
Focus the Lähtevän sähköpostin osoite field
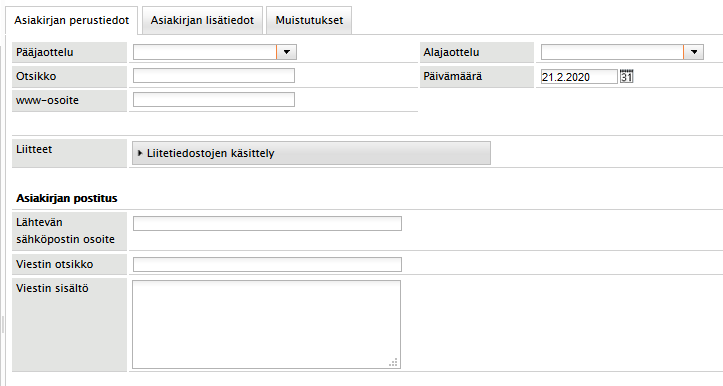[x=267, y=223]
